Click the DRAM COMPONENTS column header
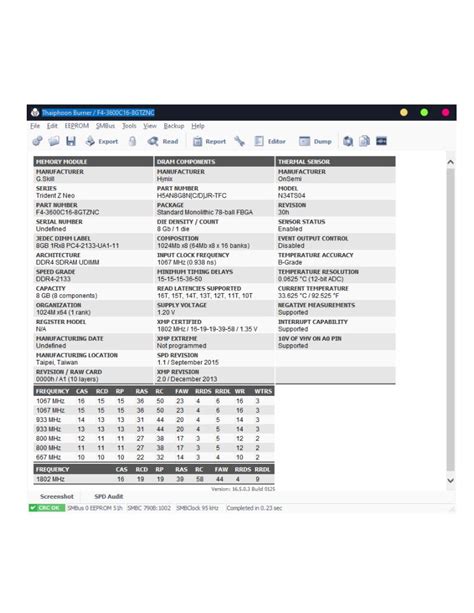This screenshot has height=613, width=474. click(214, 161)
